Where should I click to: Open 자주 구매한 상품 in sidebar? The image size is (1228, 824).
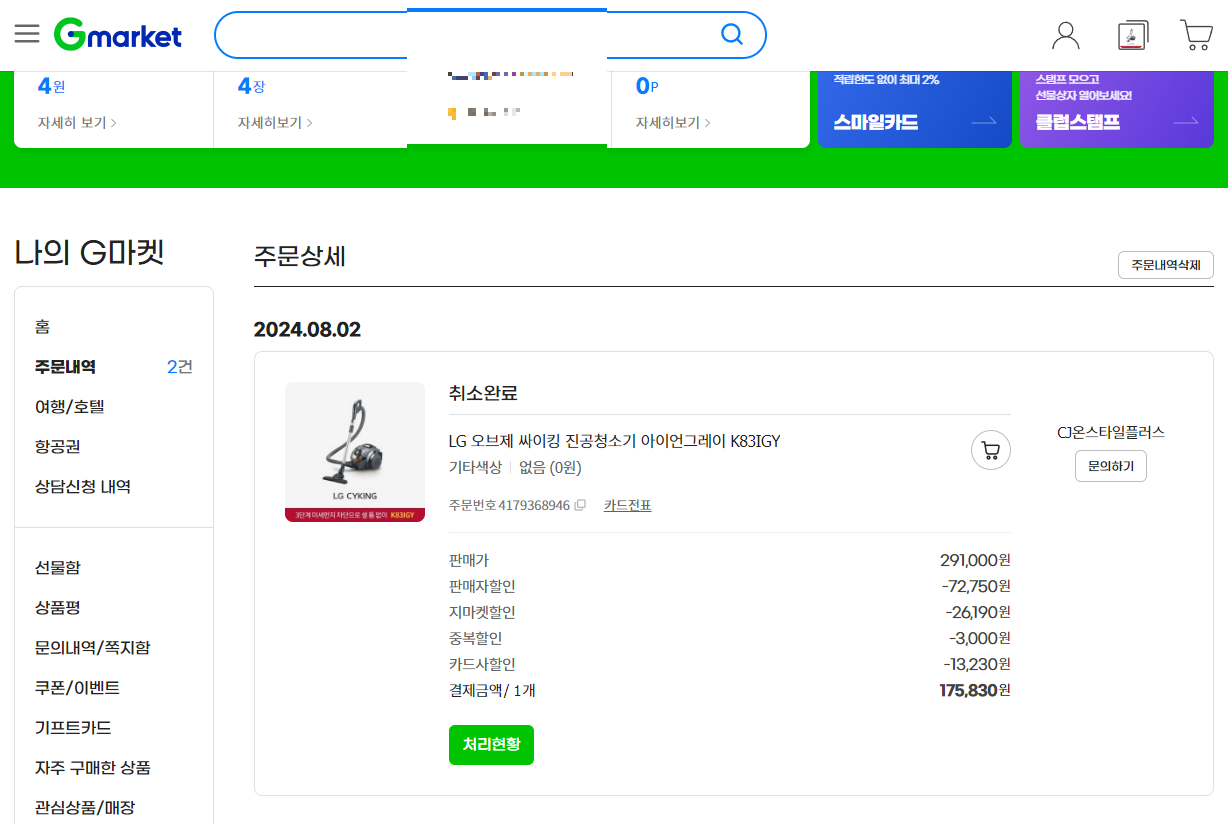coord(92,768)
